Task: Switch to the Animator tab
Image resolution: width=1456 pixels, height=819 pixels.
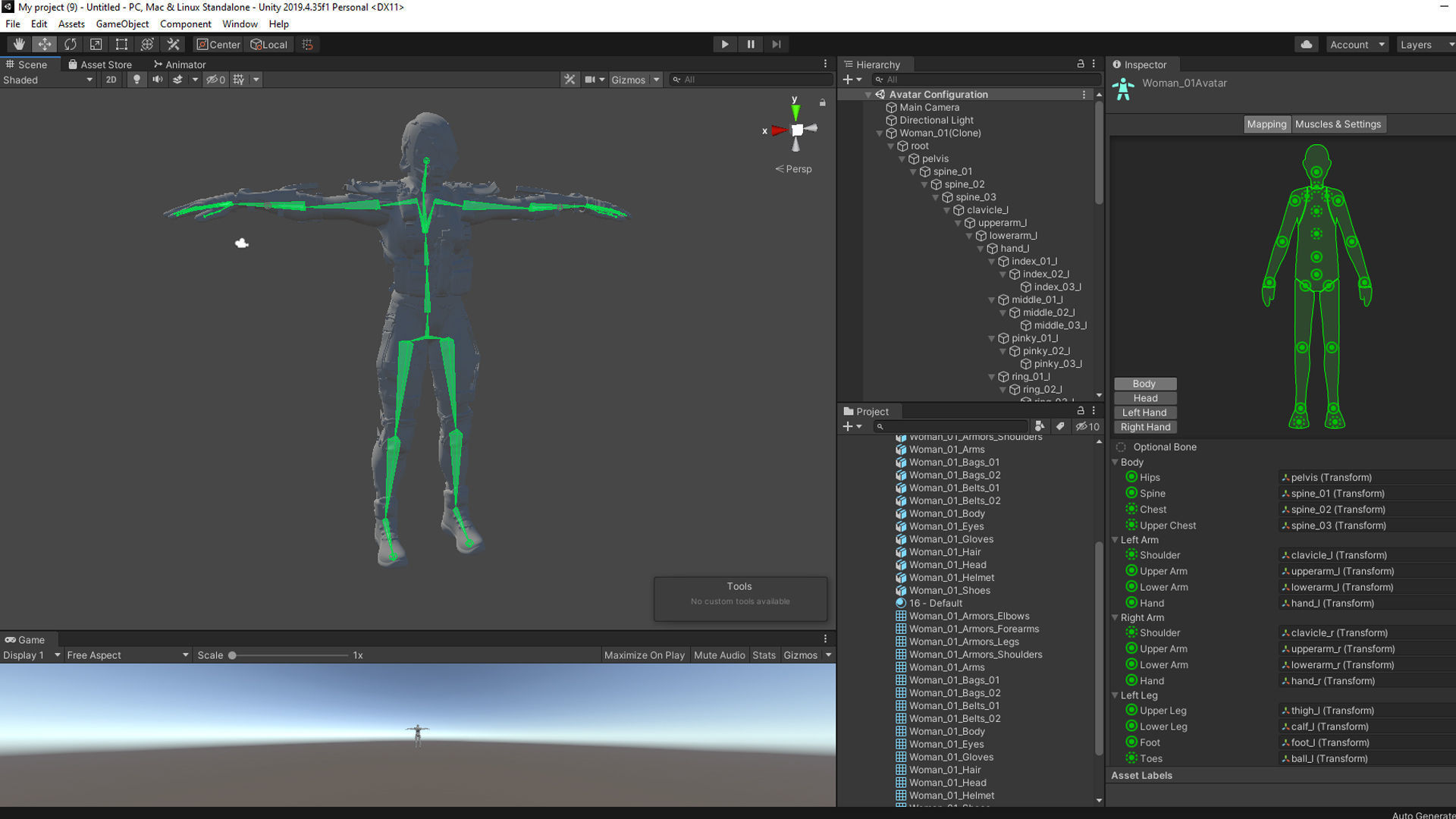Action: (x=180, y=64)
